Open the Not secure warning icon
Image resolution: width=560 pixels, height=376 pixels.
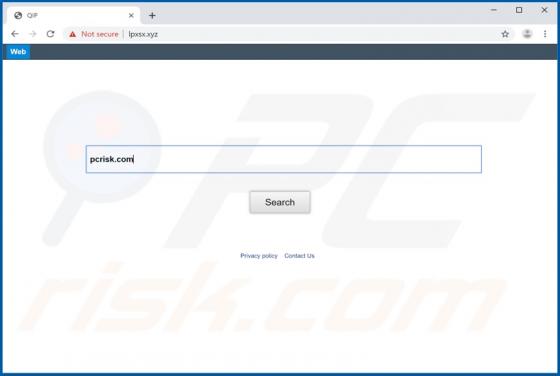(x=73, y=34)
